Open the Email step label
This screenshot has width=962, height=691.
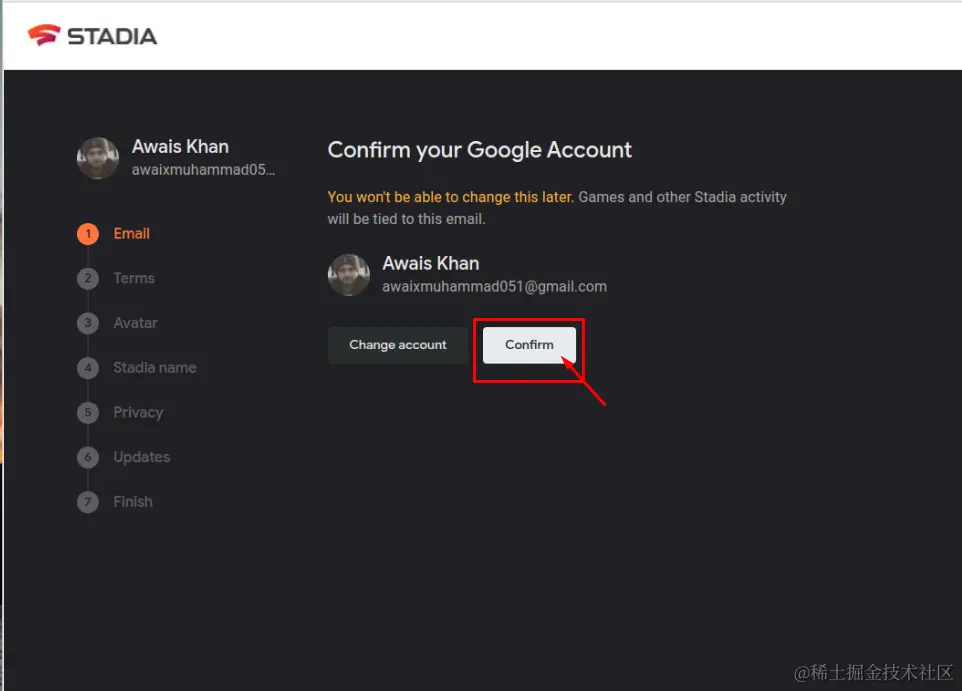[131, 234]
